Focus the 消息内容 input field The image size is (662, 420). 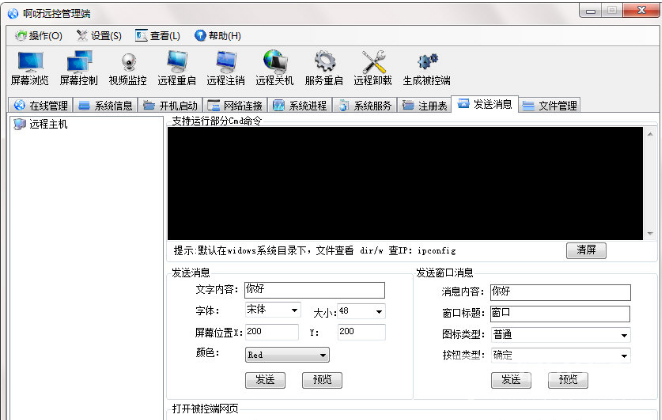[x=560, y=292]
